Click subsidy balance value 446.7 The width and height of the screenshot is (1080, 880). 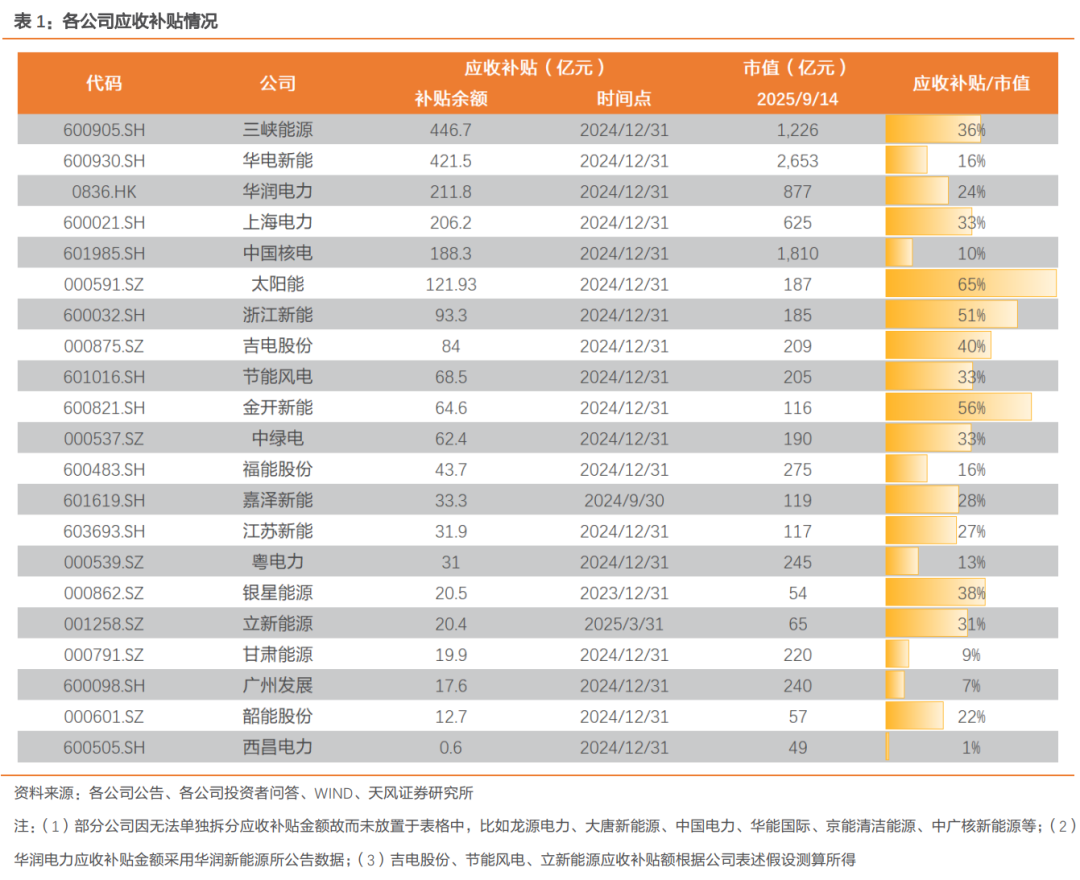pyautogui.click(x=451, y=130)
